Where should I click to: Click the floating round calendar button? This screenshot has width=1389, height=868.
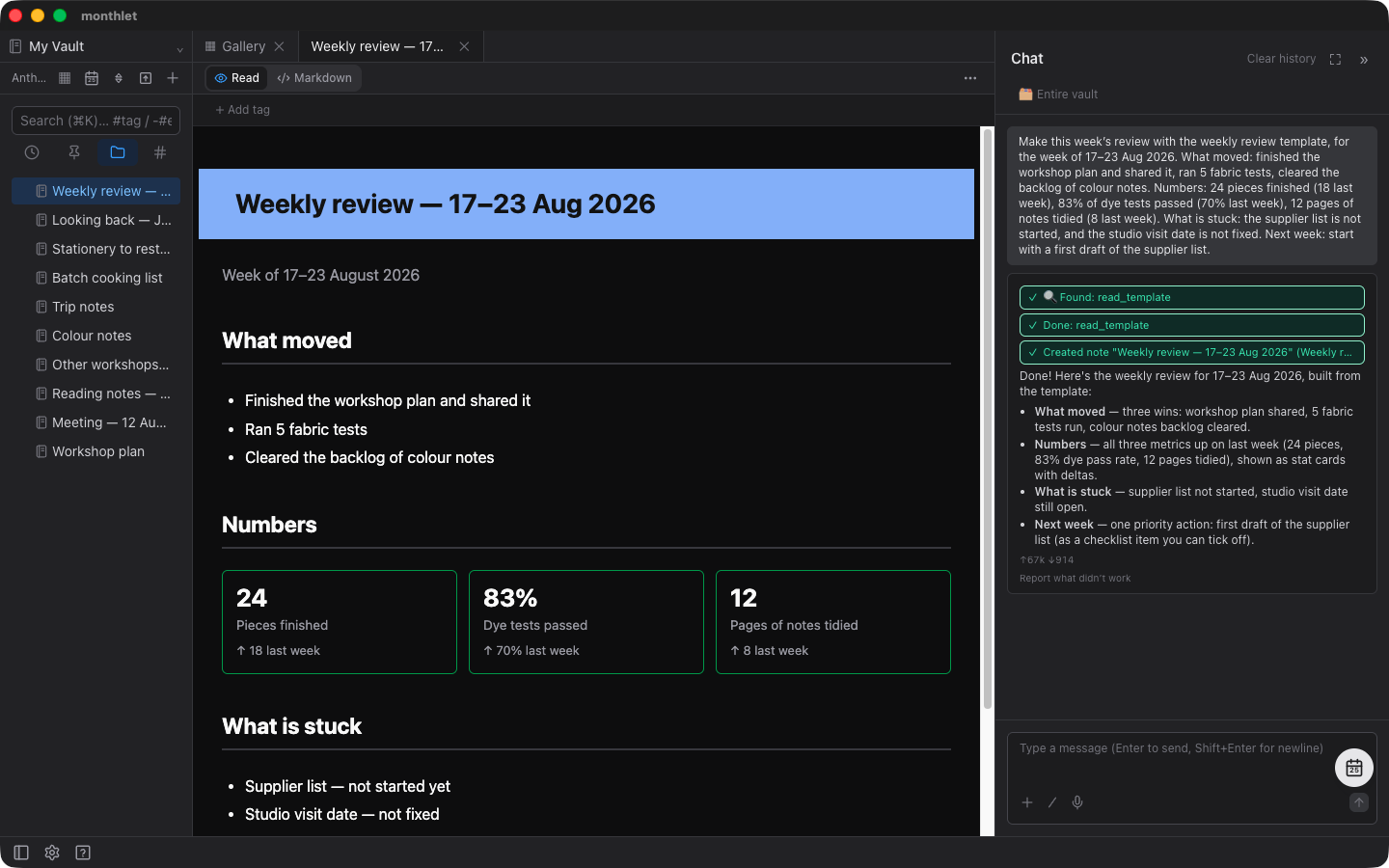click(x=1354, y=768)
